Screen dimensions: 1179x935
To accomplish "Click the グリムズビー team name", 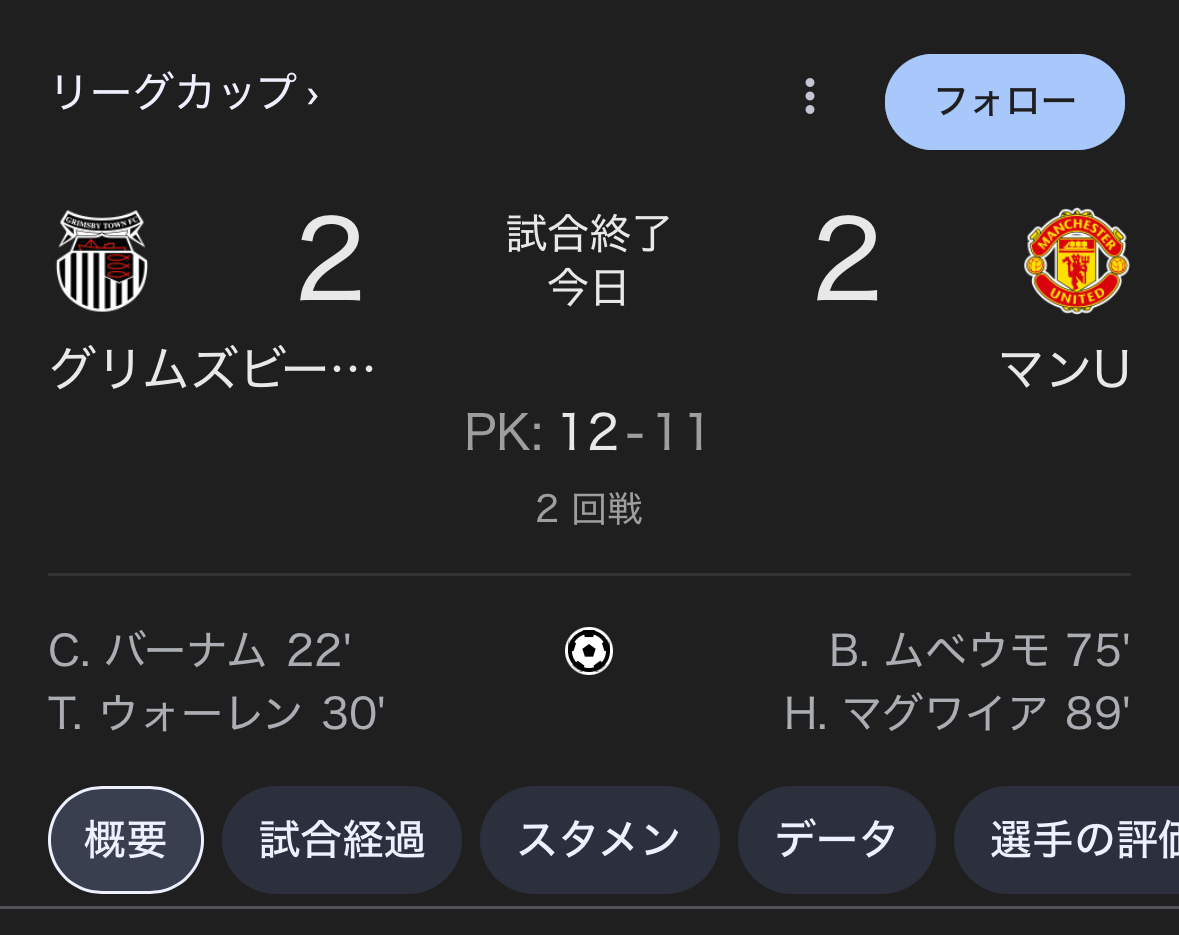I will [x=212, y=369].
